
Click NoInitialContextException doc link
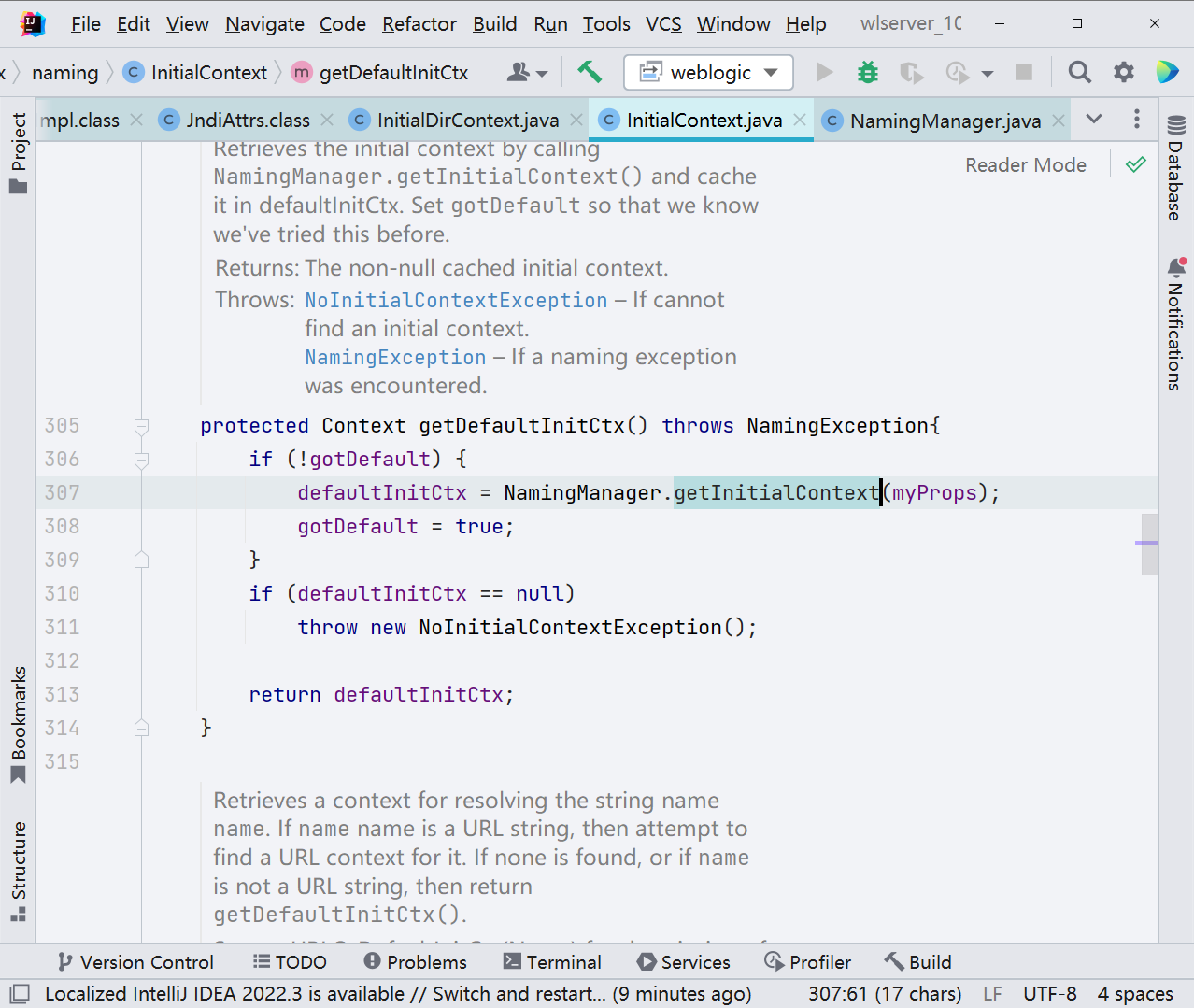pyautogui.click(x=456, y=300)
